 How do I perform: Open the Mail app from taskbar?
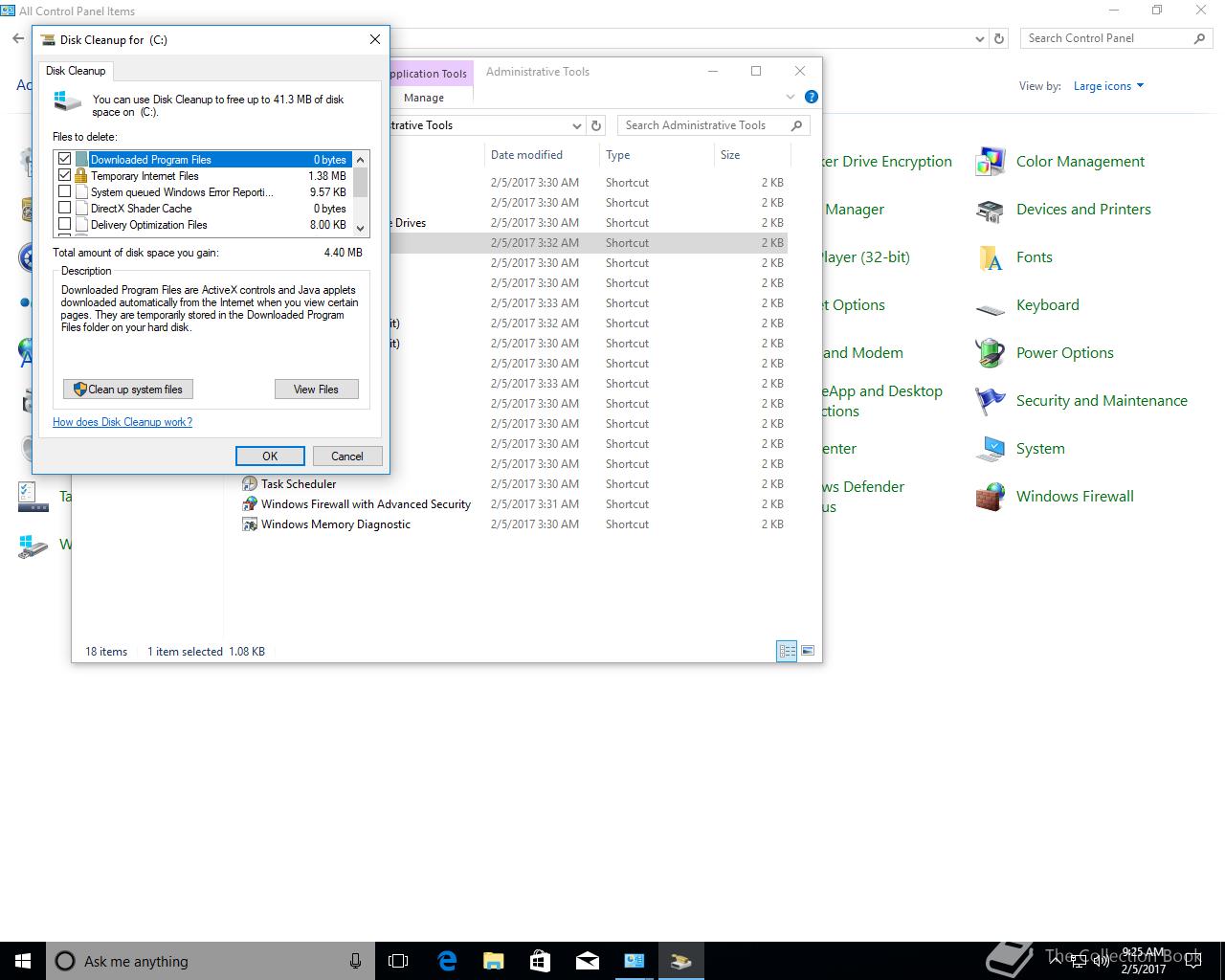point(587,961)
